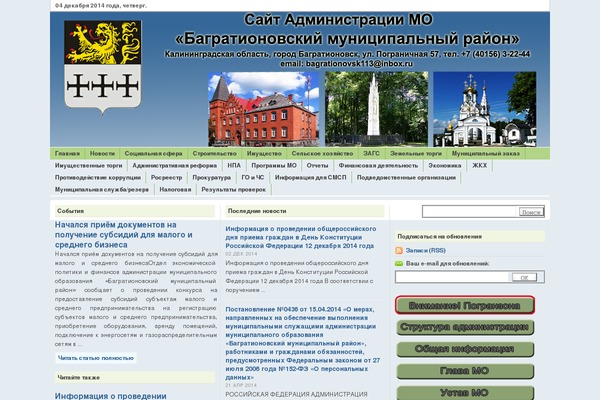
Task: Go to ГО и ЧС section
Action: tap(253, 178)
